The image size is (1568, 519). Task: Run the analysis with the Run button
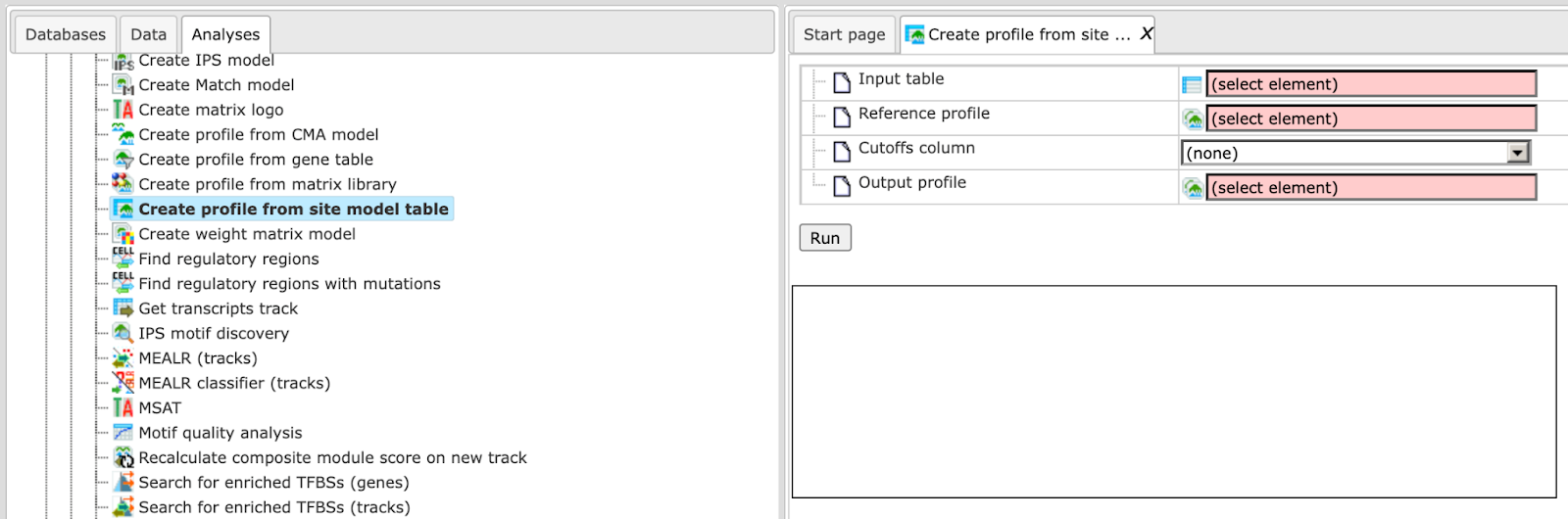tap(825, 238)
